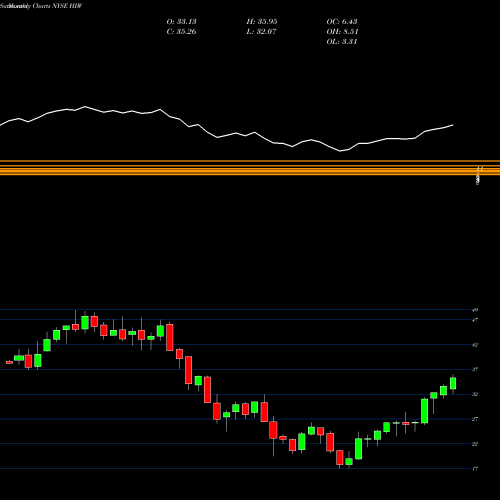The image size is (500, 500).
Task: Click the orange horizontal indicator band
Action: [x=250, y=168]
